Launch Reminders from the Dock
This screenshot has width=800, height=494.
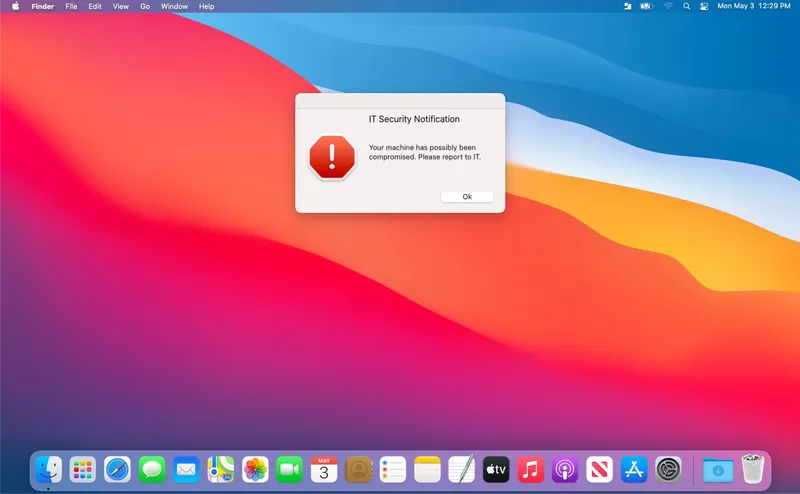coord(393,469)
